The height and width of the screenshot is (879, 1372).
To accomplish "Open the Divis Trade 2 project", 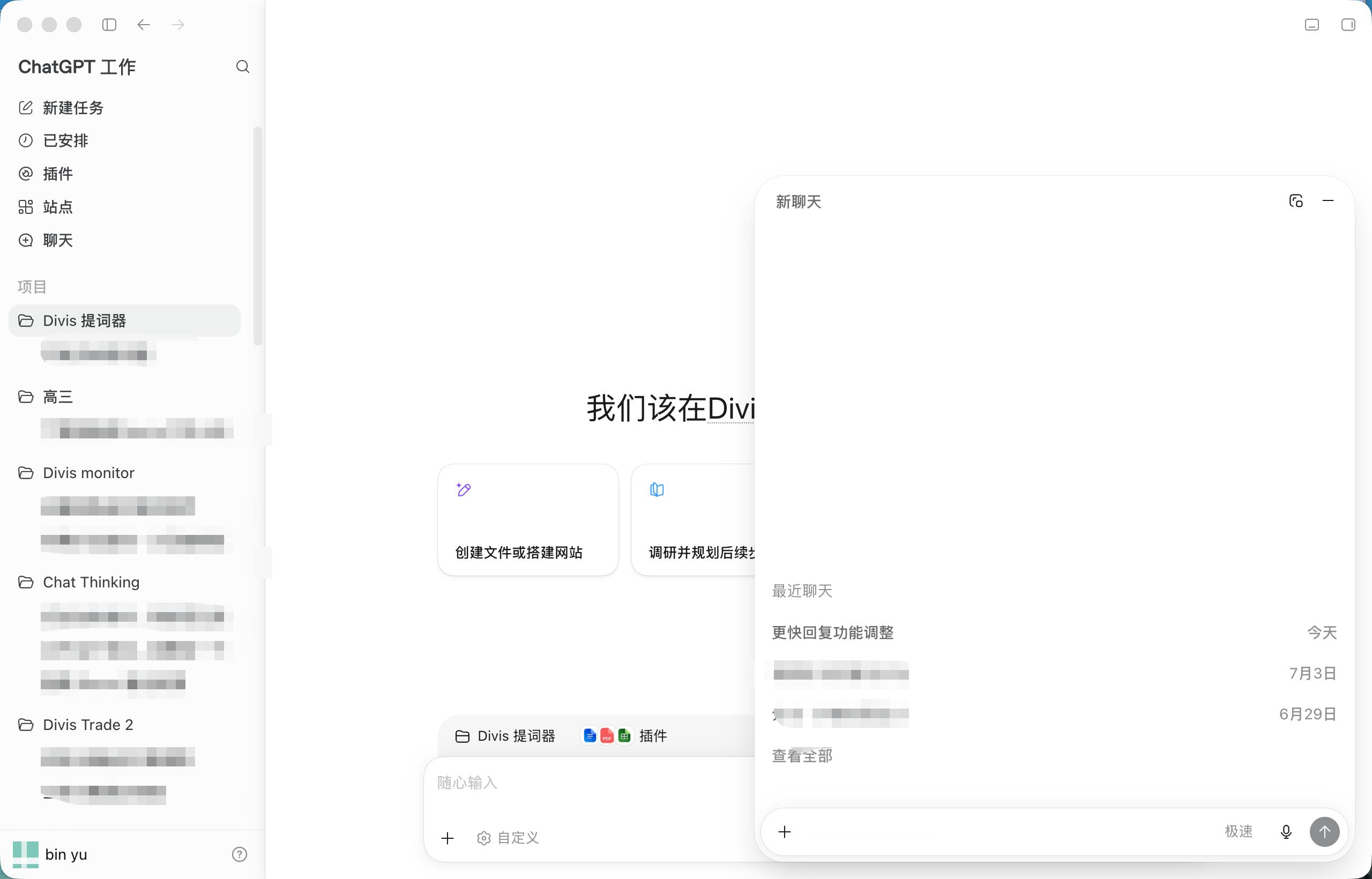I will tap(125, 725).
